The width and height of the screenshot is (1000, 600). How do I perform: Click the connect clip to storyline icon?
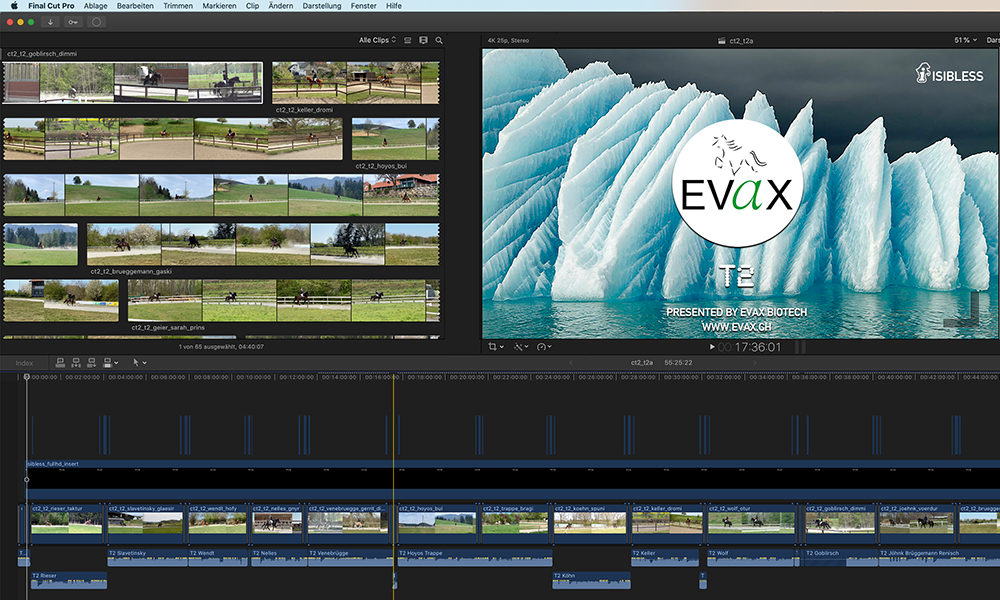coord(61,363)
